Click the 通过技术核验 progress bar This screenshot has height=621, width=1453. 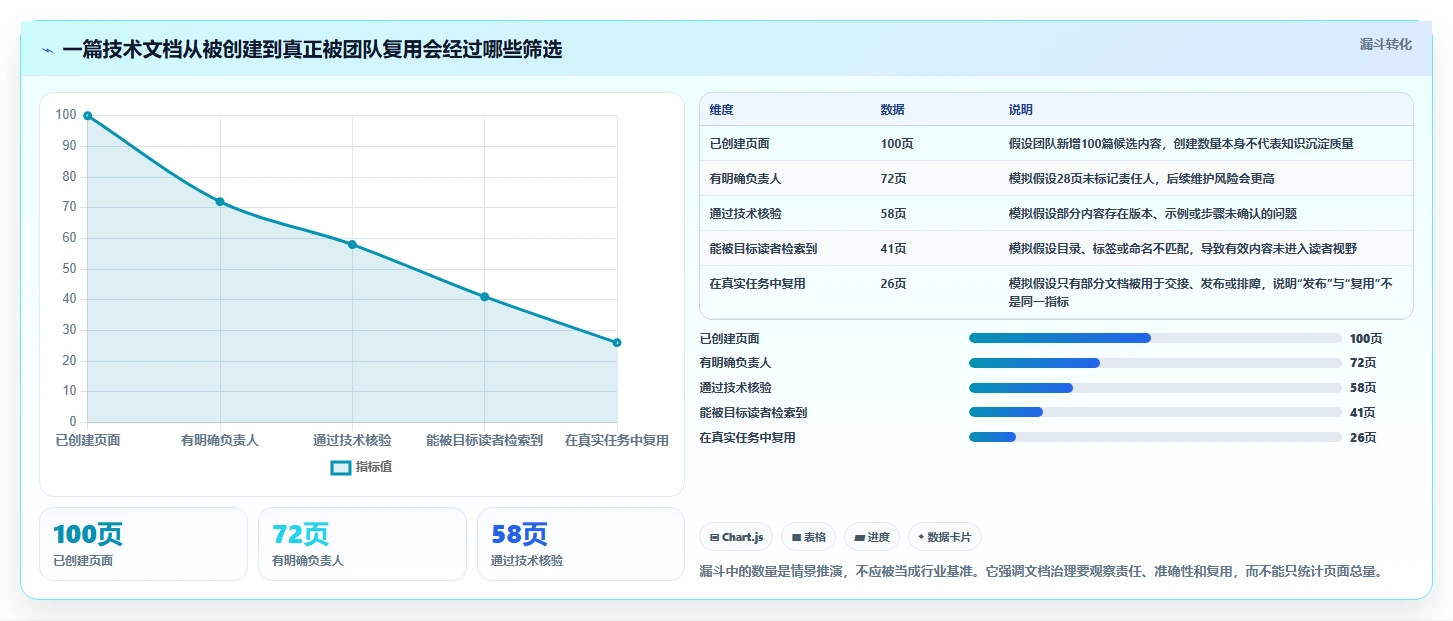coord(1155,388)
